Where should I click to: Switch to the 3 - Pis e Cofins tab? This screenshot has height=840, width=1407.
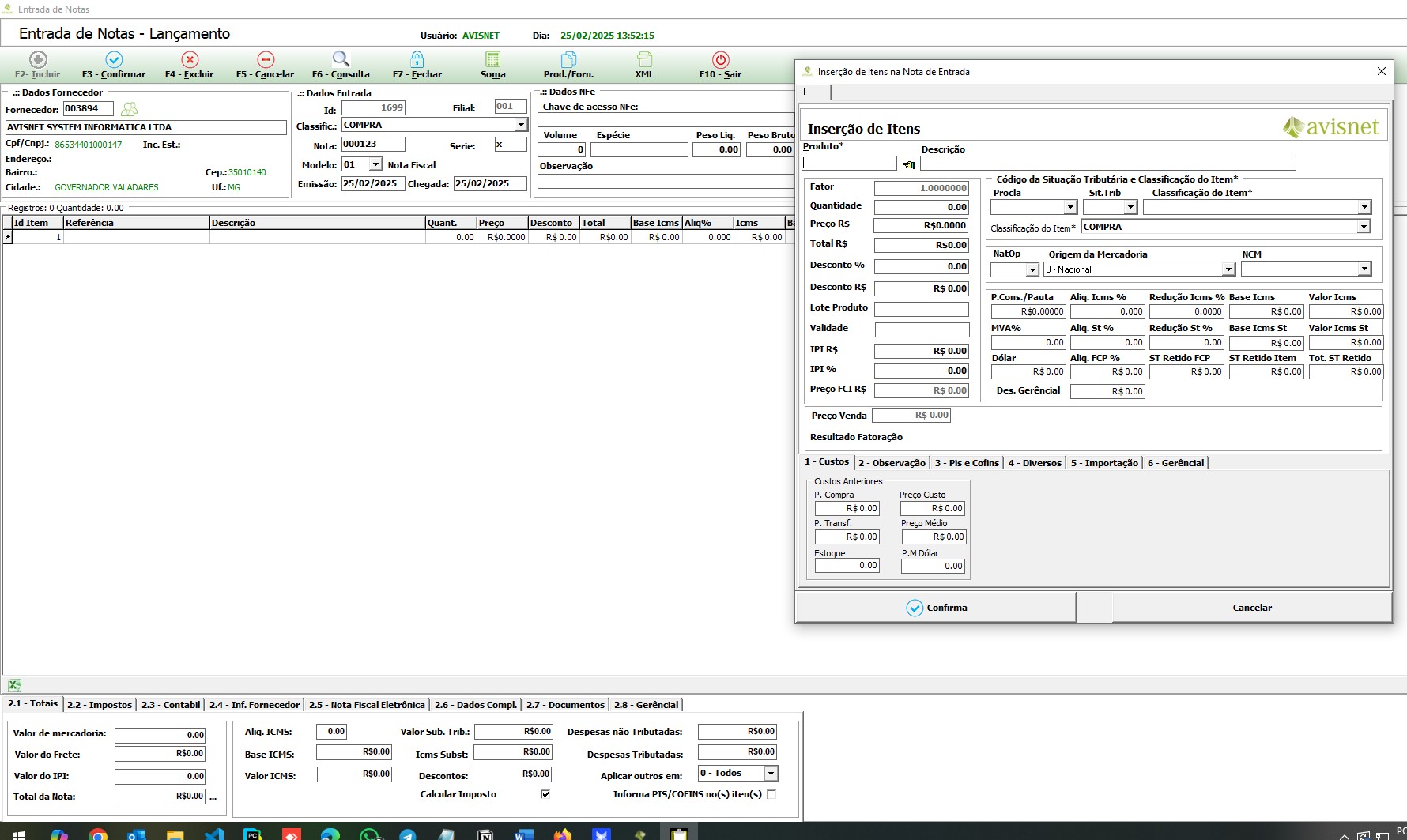(x=967, y=463)
